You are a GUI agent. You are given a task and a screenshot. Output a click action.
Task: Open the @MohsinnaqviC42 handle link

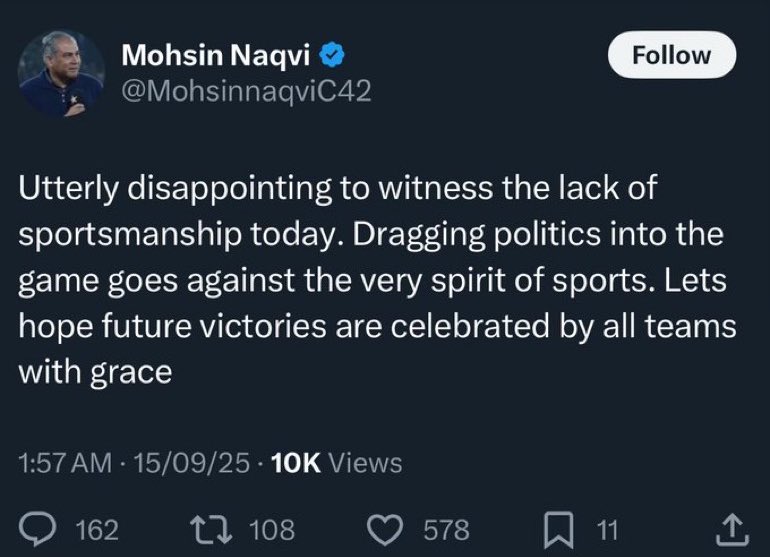pyautogui.click(x=246, y=91)
